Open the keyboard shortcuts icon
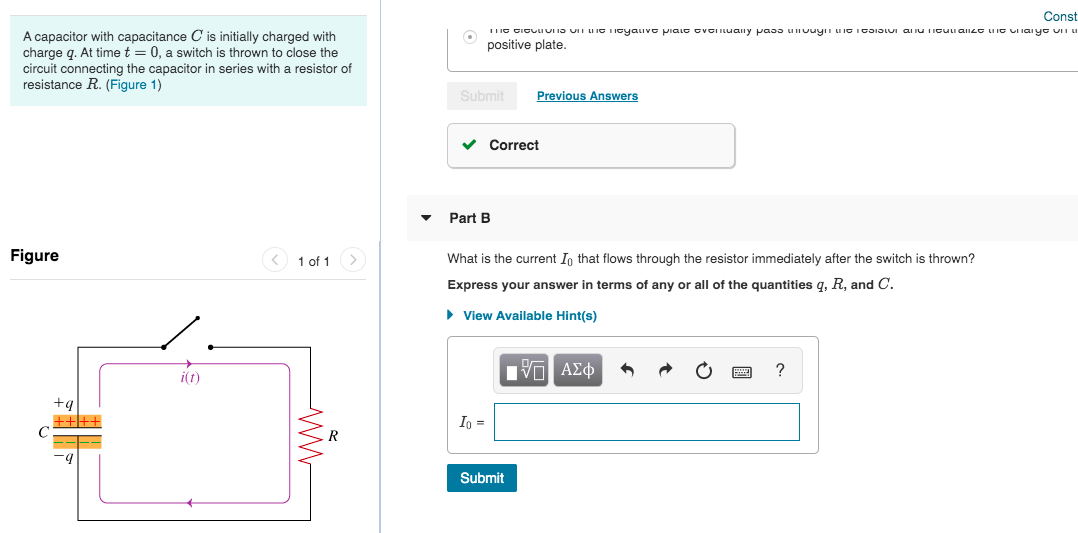 tap(742, 372)
